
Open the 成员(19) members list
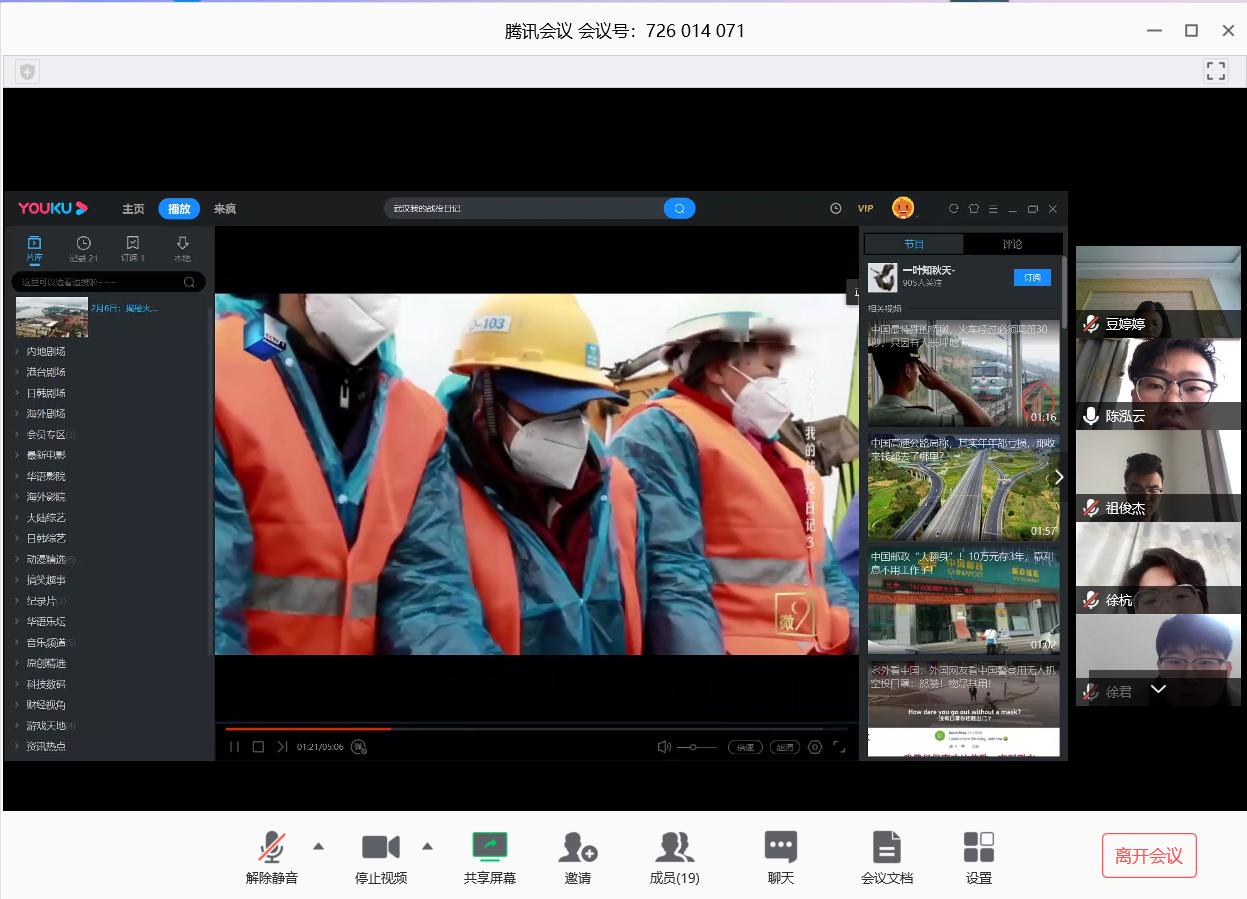click(x=674, y=848)
